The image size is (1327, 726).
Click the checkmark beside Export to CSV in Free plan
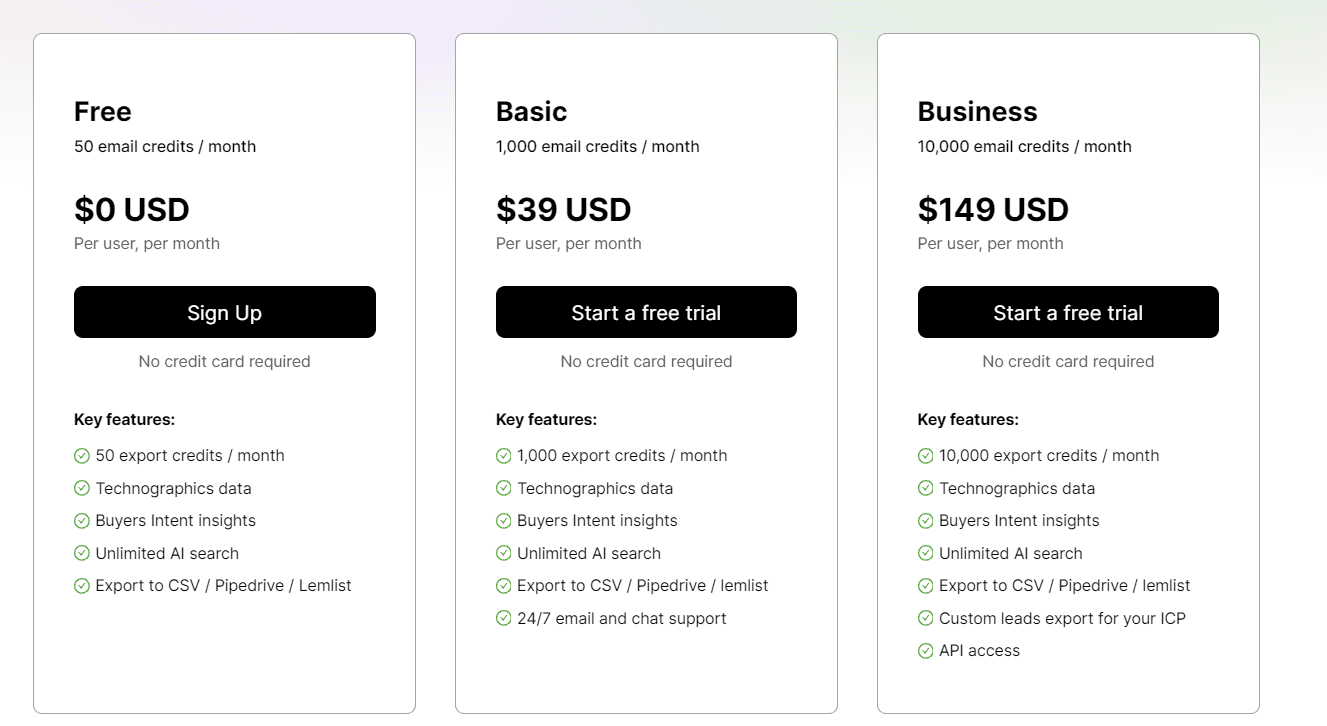coord(81,585)
